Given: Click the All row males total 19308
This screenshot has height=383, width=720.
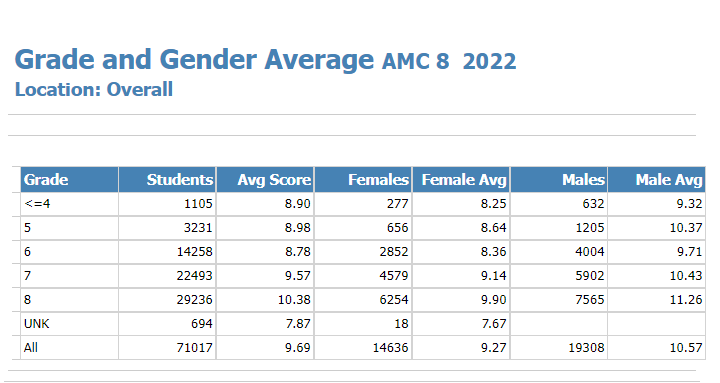Looking at the screenshot, I should [586, 348].
